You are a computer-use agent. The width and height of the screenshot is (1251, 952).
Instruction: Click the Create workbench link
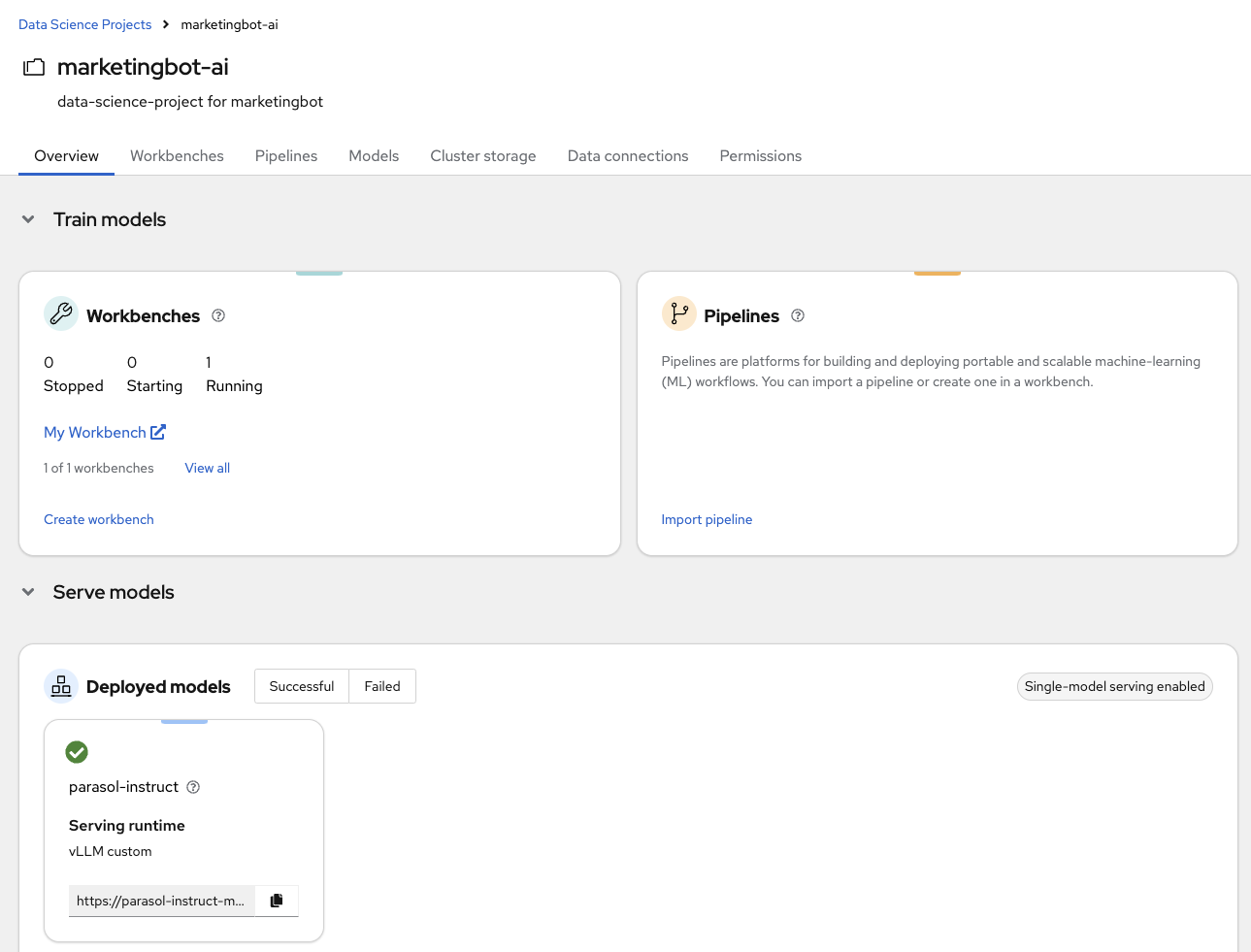[x=99, y=519]
